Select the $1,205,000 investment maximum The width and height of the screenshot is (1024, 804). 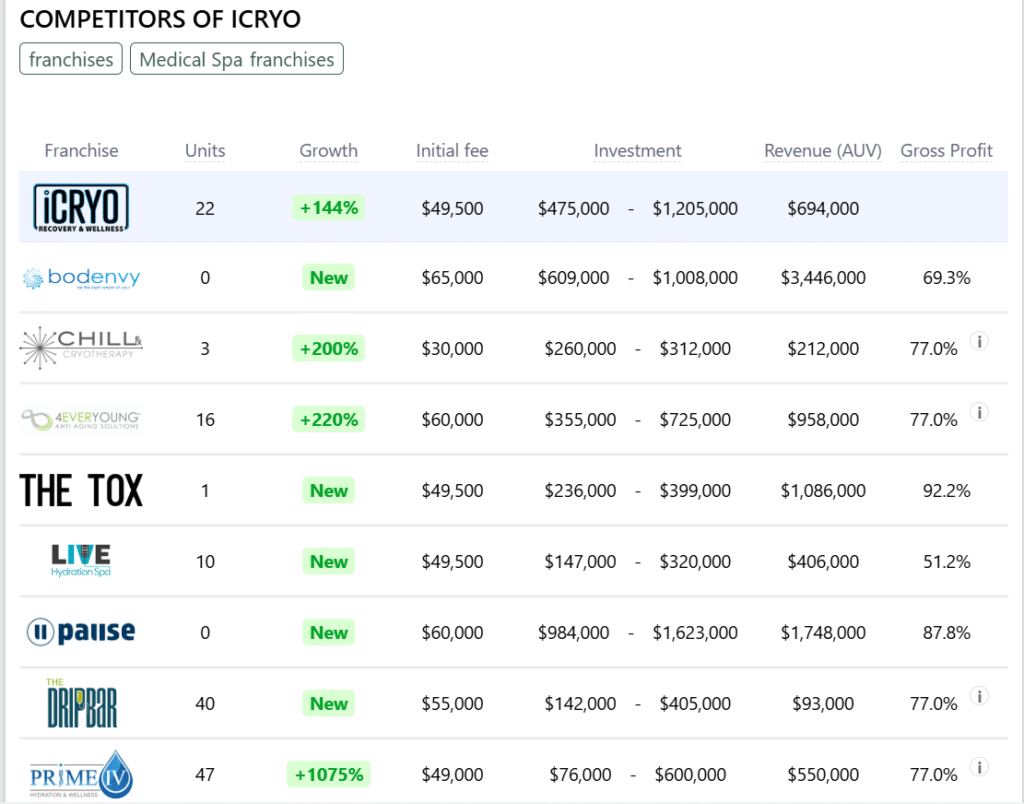[695, 208]
